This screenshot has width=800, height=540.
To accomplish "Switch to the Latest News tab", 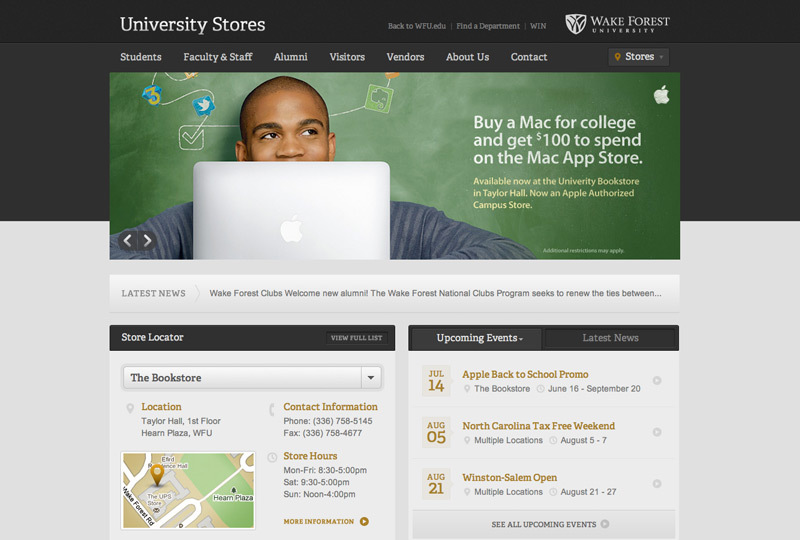I will pos(610,338).
